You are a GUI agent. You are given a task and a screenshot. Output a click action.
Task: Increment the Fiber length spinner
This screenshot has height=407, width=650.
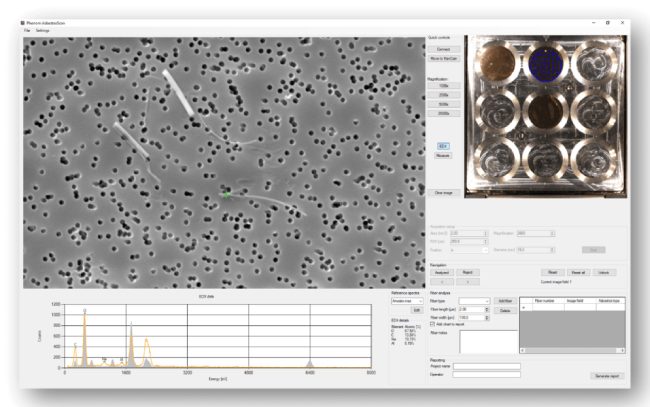click(x=487, y=307)
